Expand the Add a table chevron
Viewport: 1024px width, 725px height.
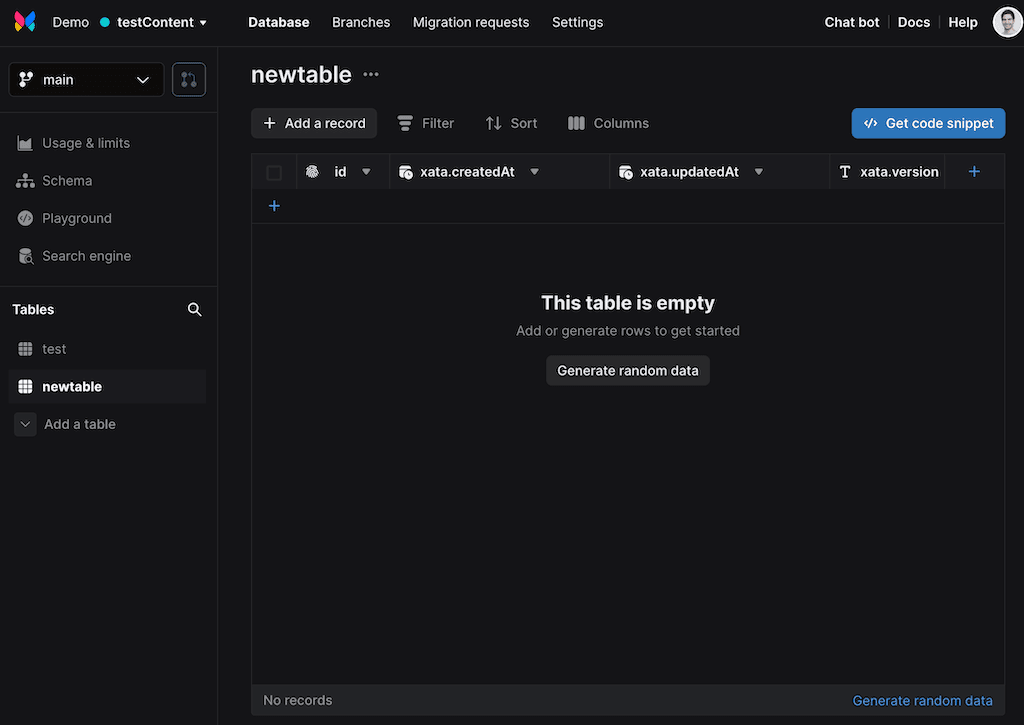(x=25, y=425)
